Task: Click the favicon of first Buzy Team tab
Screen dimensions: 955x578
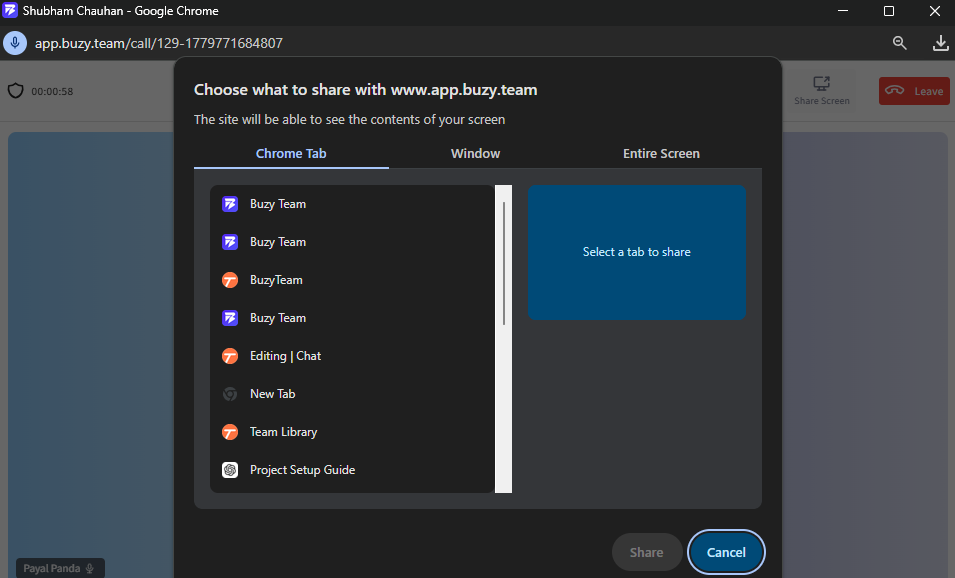Action: point(230,204)
